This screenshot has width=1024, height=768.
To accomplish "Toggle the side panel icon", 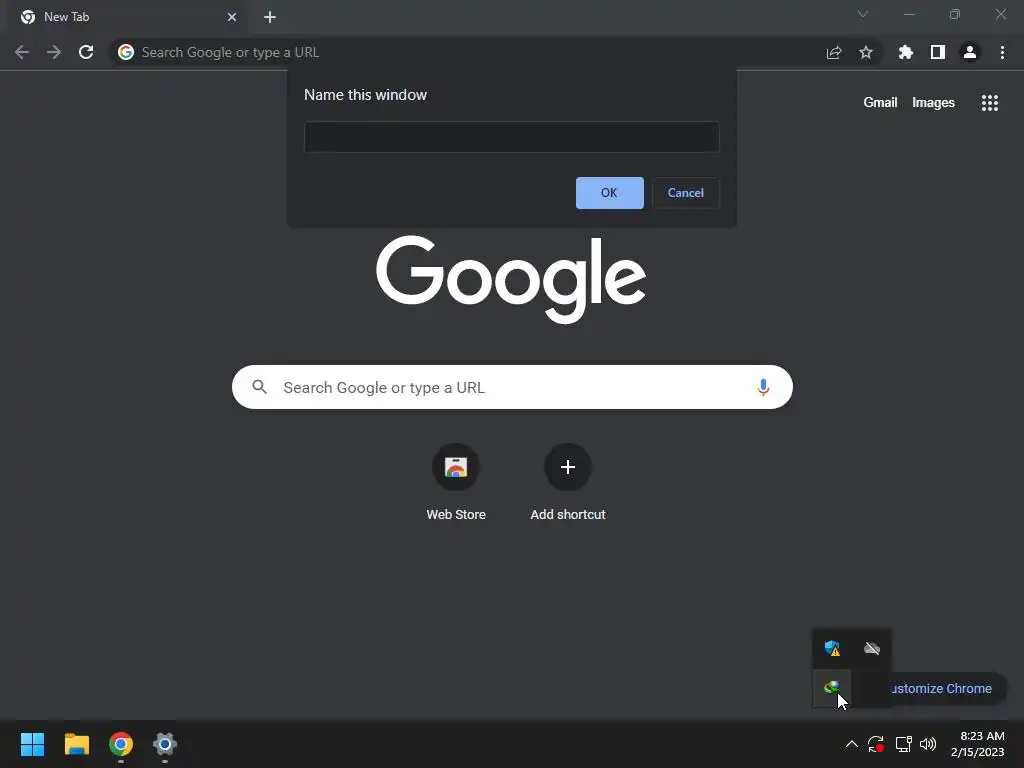I will pos(938,52).
